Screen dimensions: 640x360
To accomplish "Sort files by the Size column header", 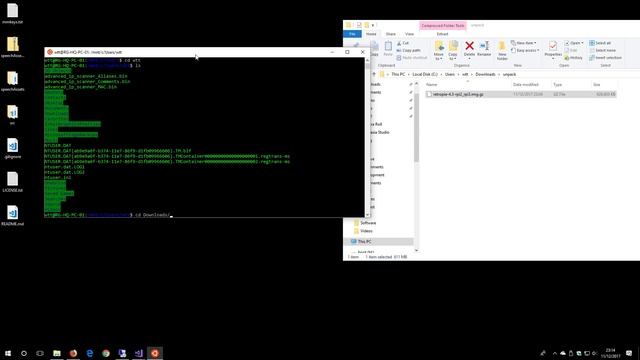I will pyautogui.click(x=596, y=84).
